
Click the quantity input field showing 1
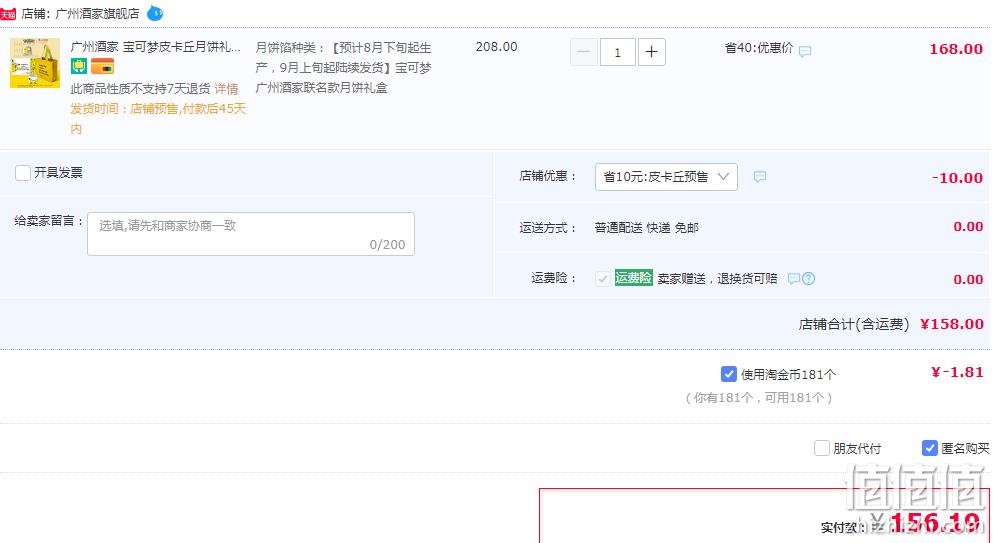point(617,52)
